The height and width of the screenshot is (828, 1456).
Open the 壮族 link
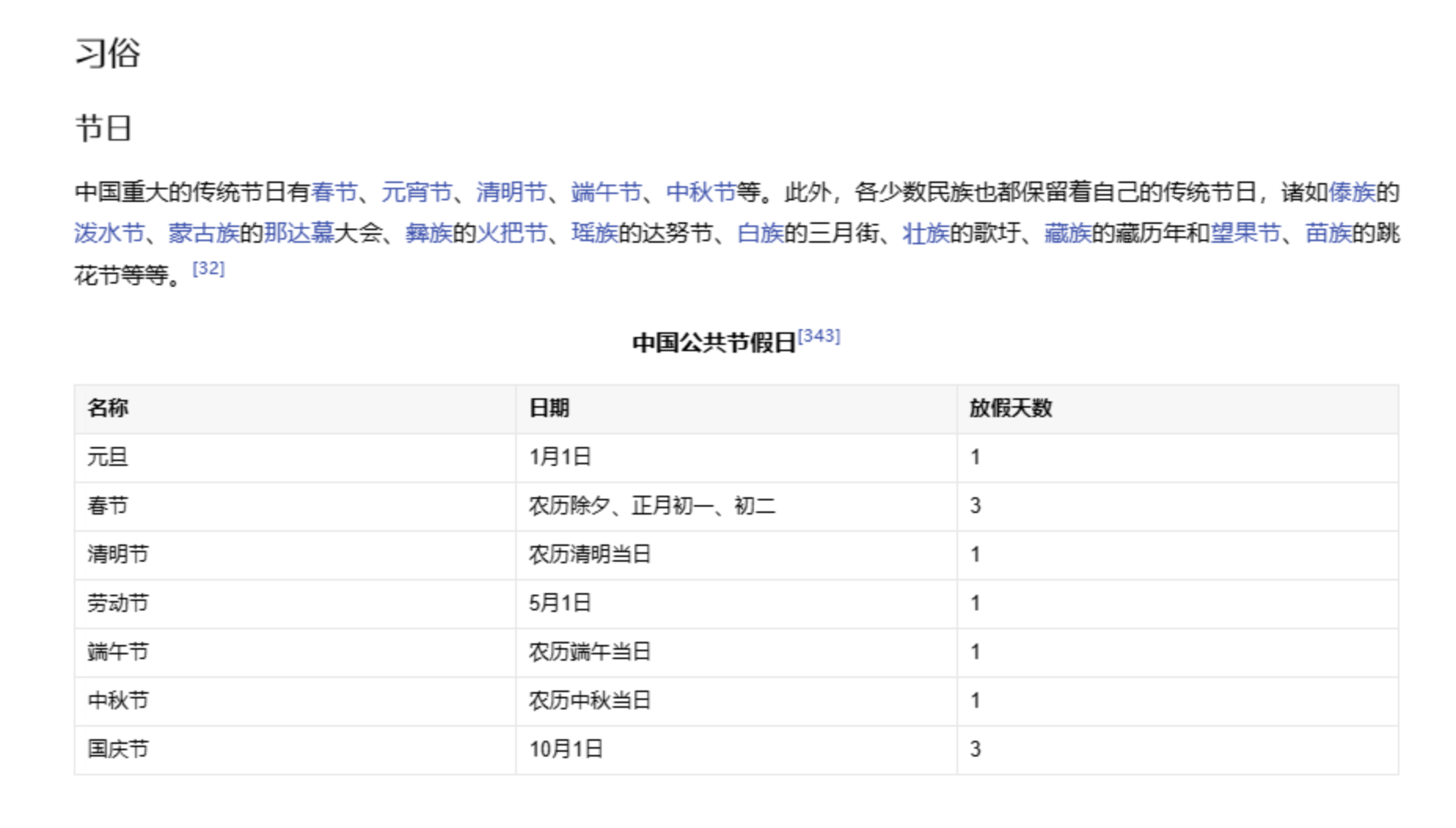click(x=926, y=233)
